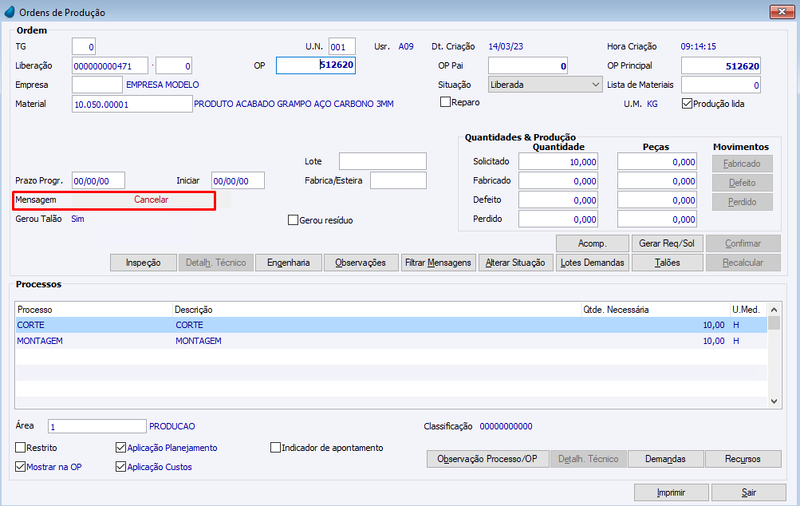This screenshot has width=800, height=506.
Task: Click into the Lote input field
Action: pyautogui.click(x=383, y=161)
